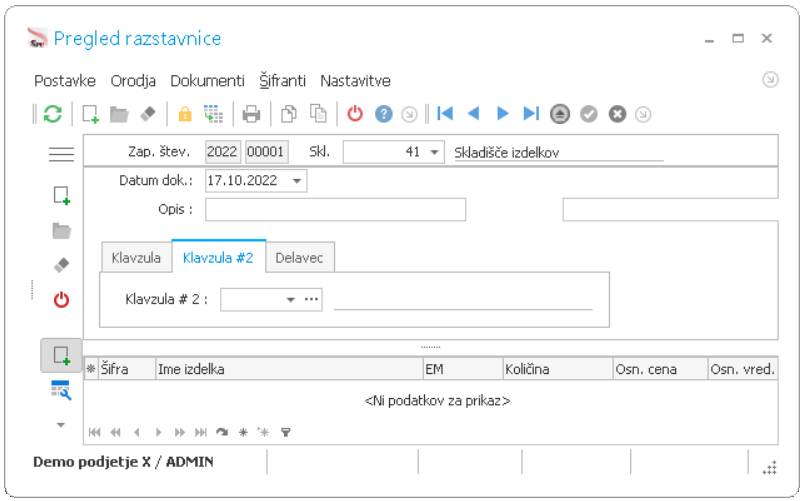Open Postavke menu
Screen dimensions: 803x501
[65, 81]
